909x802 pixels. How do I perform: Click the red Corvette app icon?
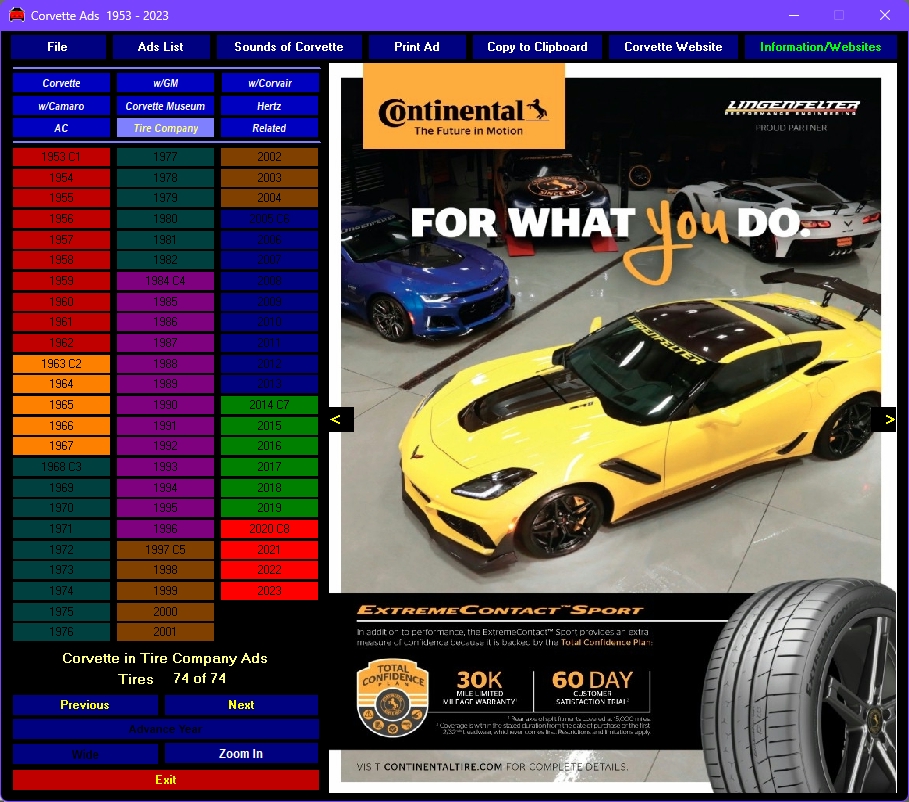tap(17, 15)
